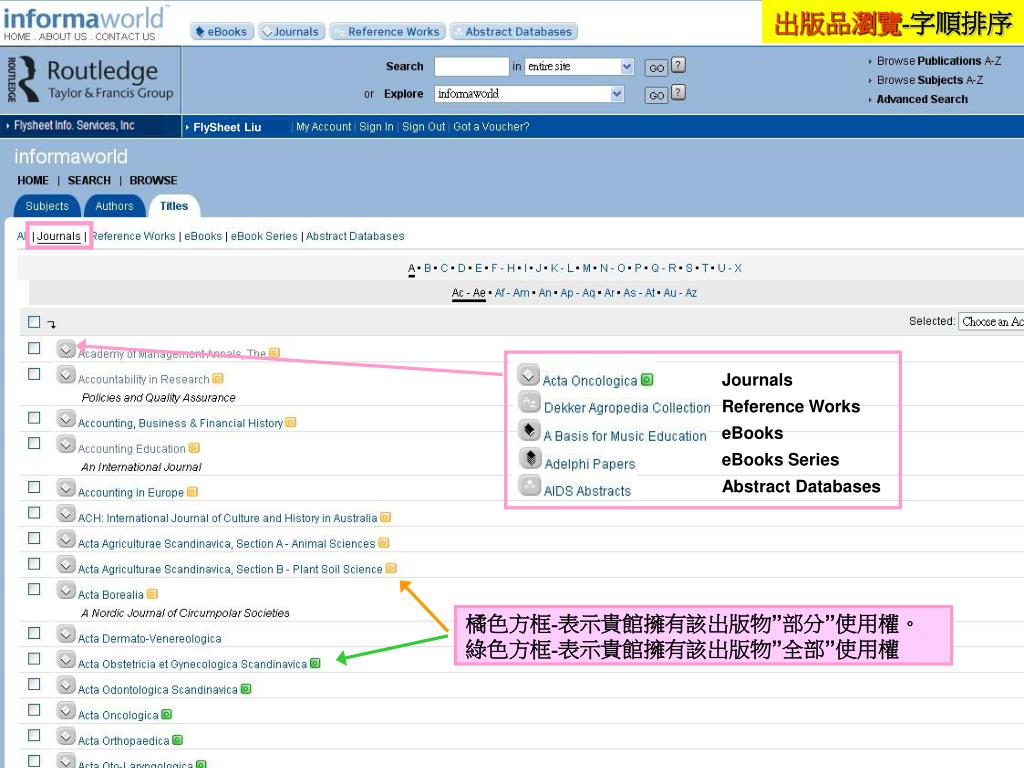Click the informaworld logo at top left
Viewport: 1024px width, 768px height.
tap(84, 18)
